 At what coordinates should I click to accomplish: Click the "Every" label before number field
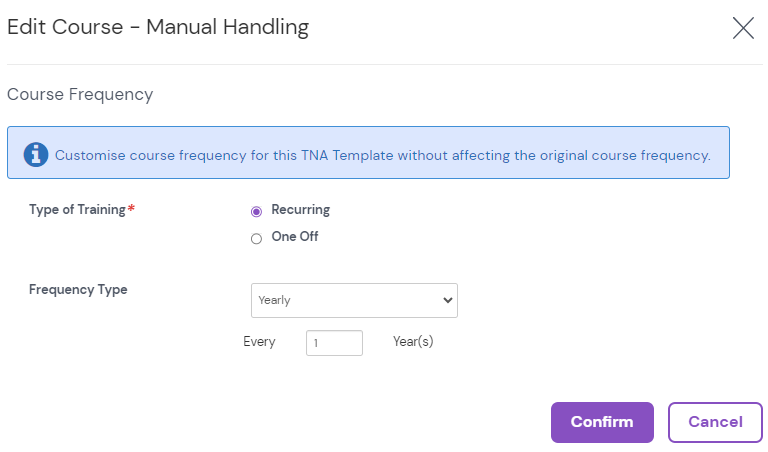pos(259,342)
